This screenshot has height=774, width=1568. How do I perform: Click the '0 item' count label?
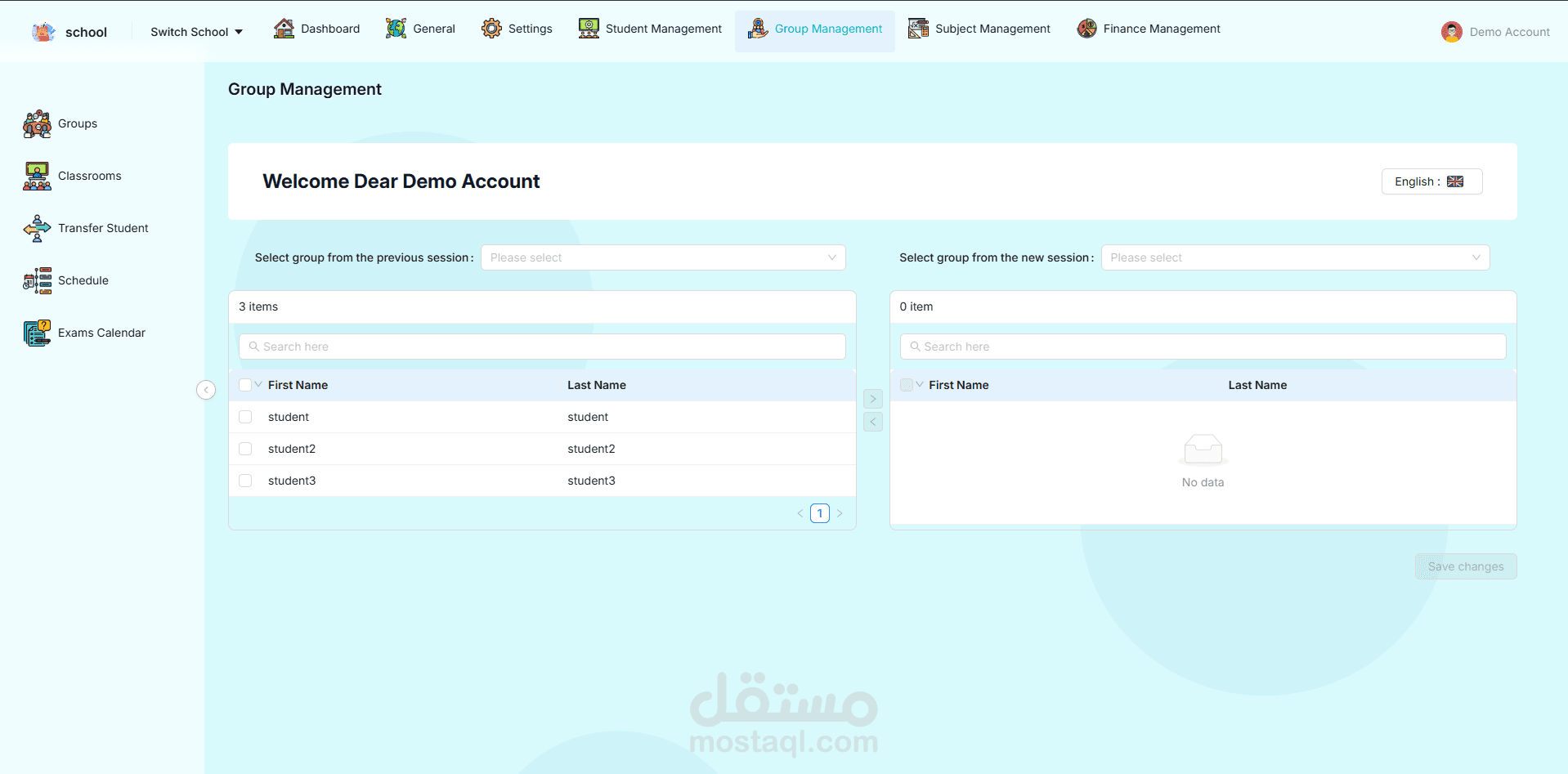coord(916,306)
